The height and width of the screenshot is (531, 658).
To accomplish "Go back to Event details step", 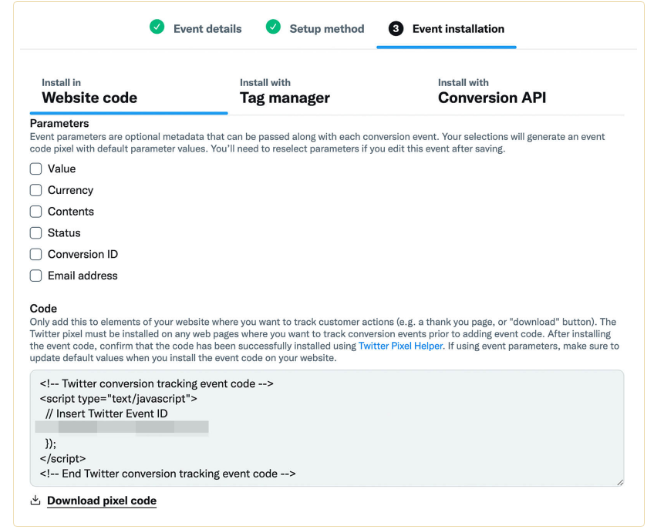I will tap(207, 29).
